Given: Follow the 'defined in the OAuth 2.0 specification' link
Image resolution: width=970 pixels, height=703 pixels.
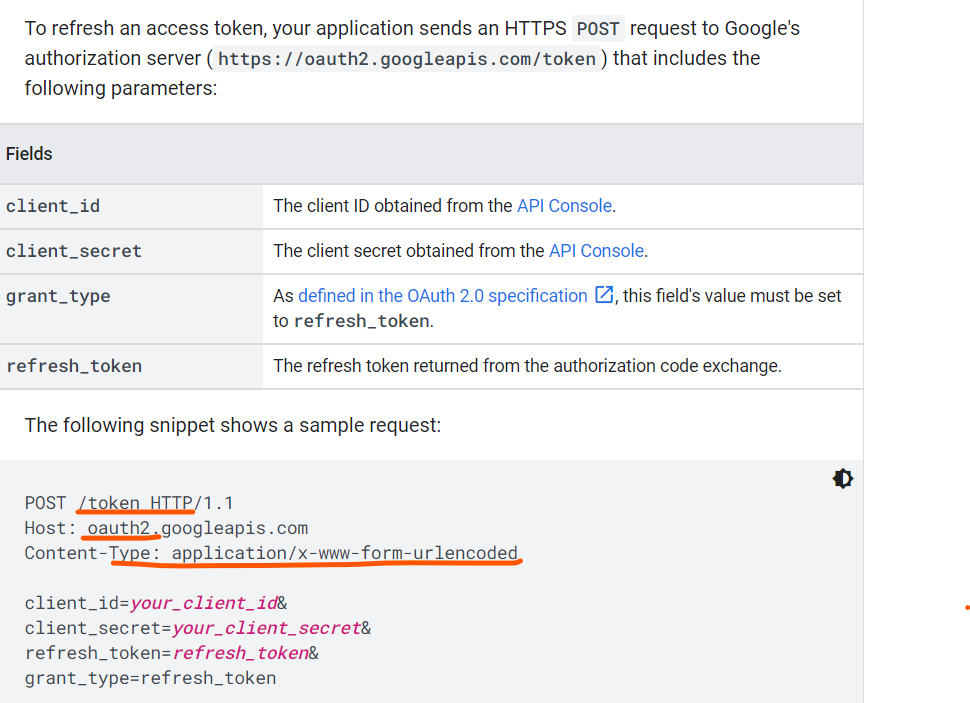Looking at the screenshot, I should [442, 296].
